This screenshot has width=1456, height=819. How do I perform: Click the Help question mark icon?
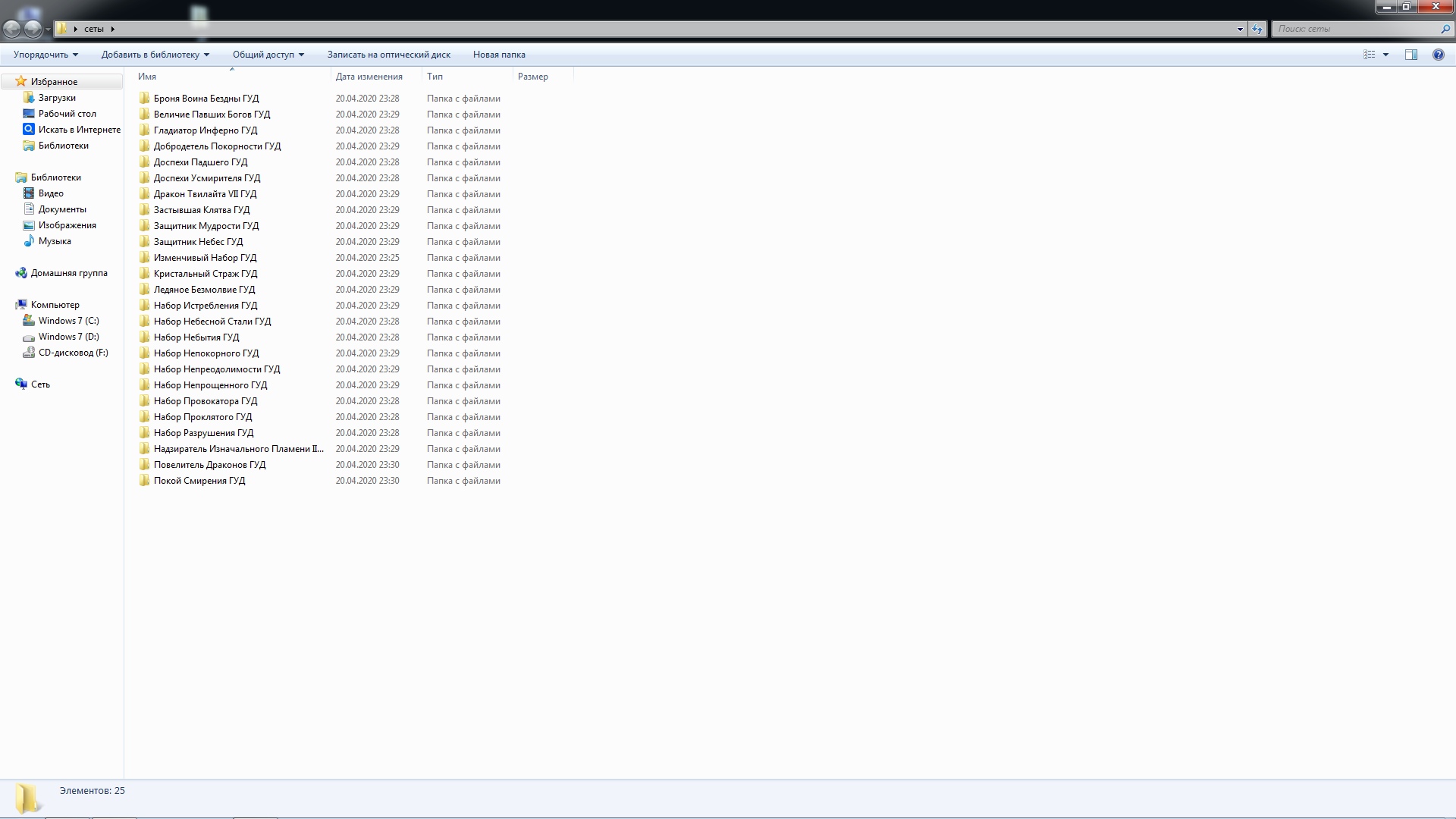coord(1438,55)
